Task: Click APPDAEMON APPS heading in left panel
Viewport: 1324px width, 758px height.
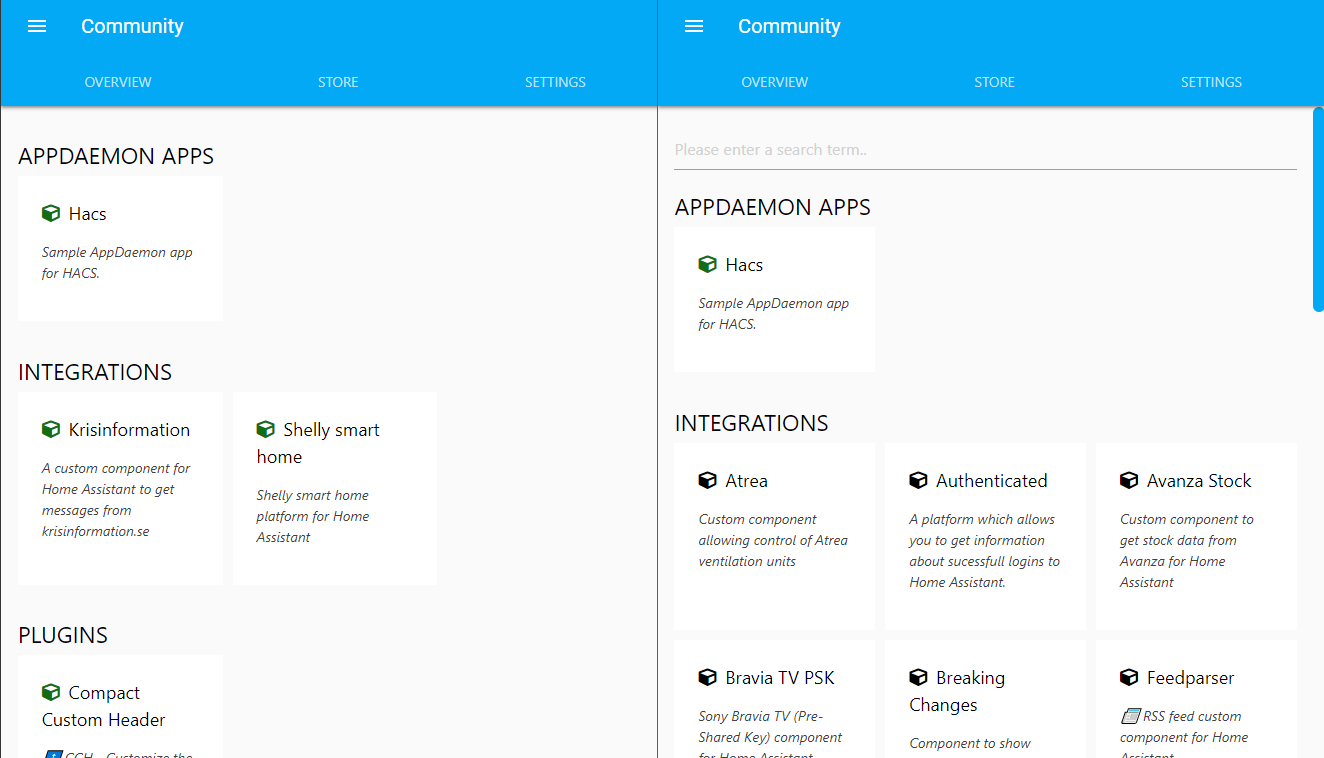Action: click(x=116, y=156)
